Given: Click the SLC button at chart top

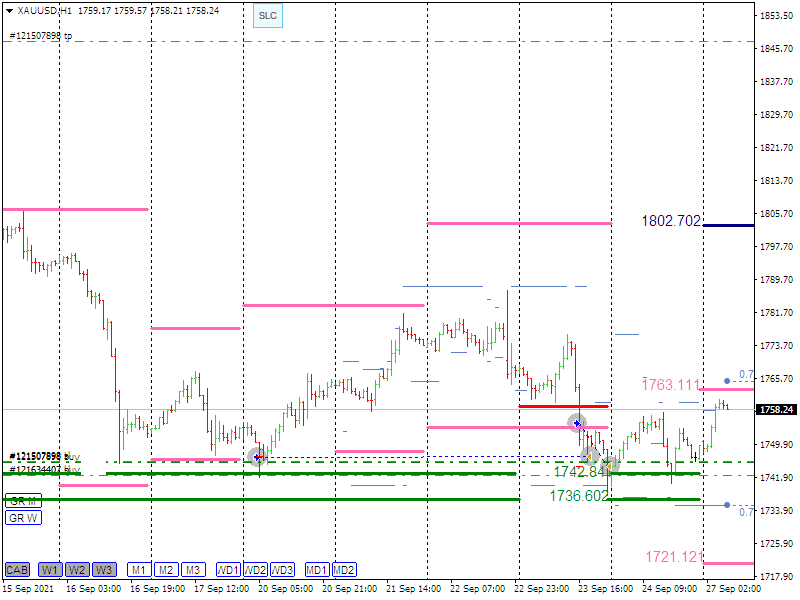Looking at the screenshot, I should (x=268, y=16).
